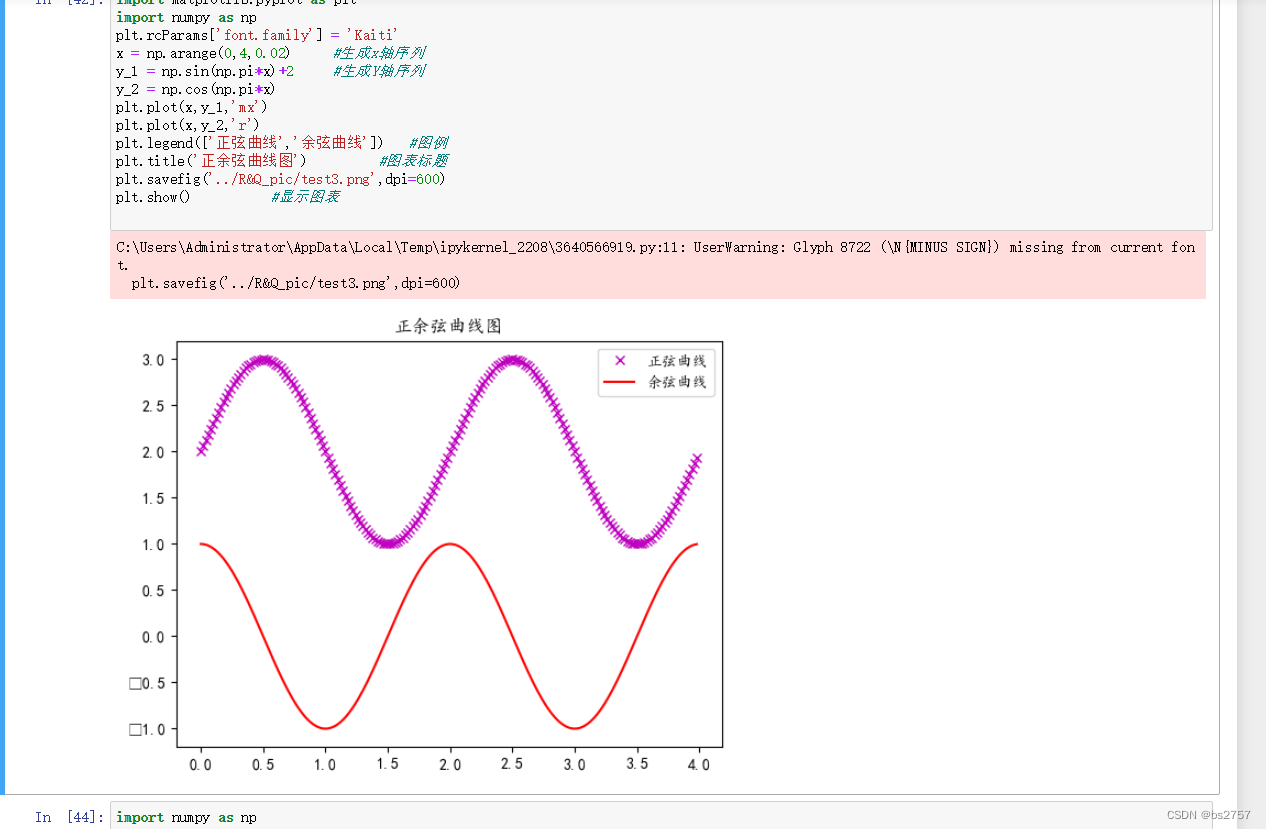Viewport: 1266px width, 829px height.
Task: Click the comment #生成x轴序列
Action: 379,53
